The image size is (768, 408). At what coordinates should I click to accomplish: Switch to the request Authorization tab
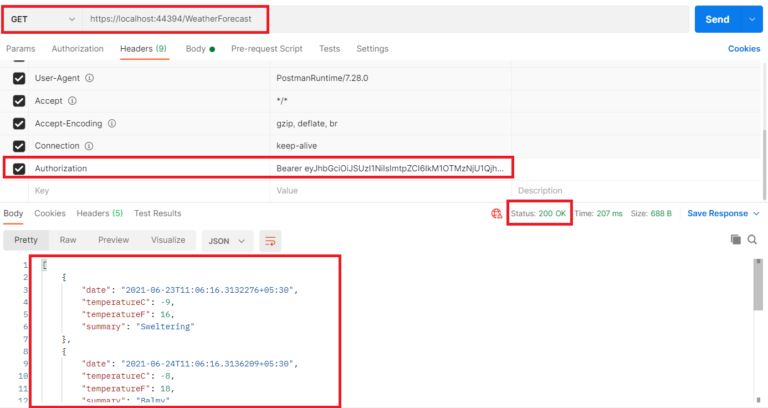click(x=77, y=48)
